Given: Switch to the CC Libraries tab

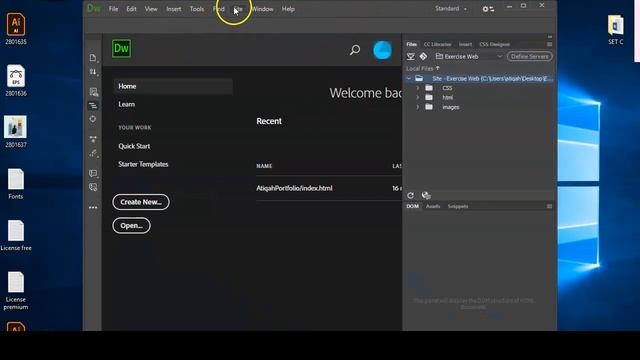Looking at the screenshot, I should [x=437, y=44].
